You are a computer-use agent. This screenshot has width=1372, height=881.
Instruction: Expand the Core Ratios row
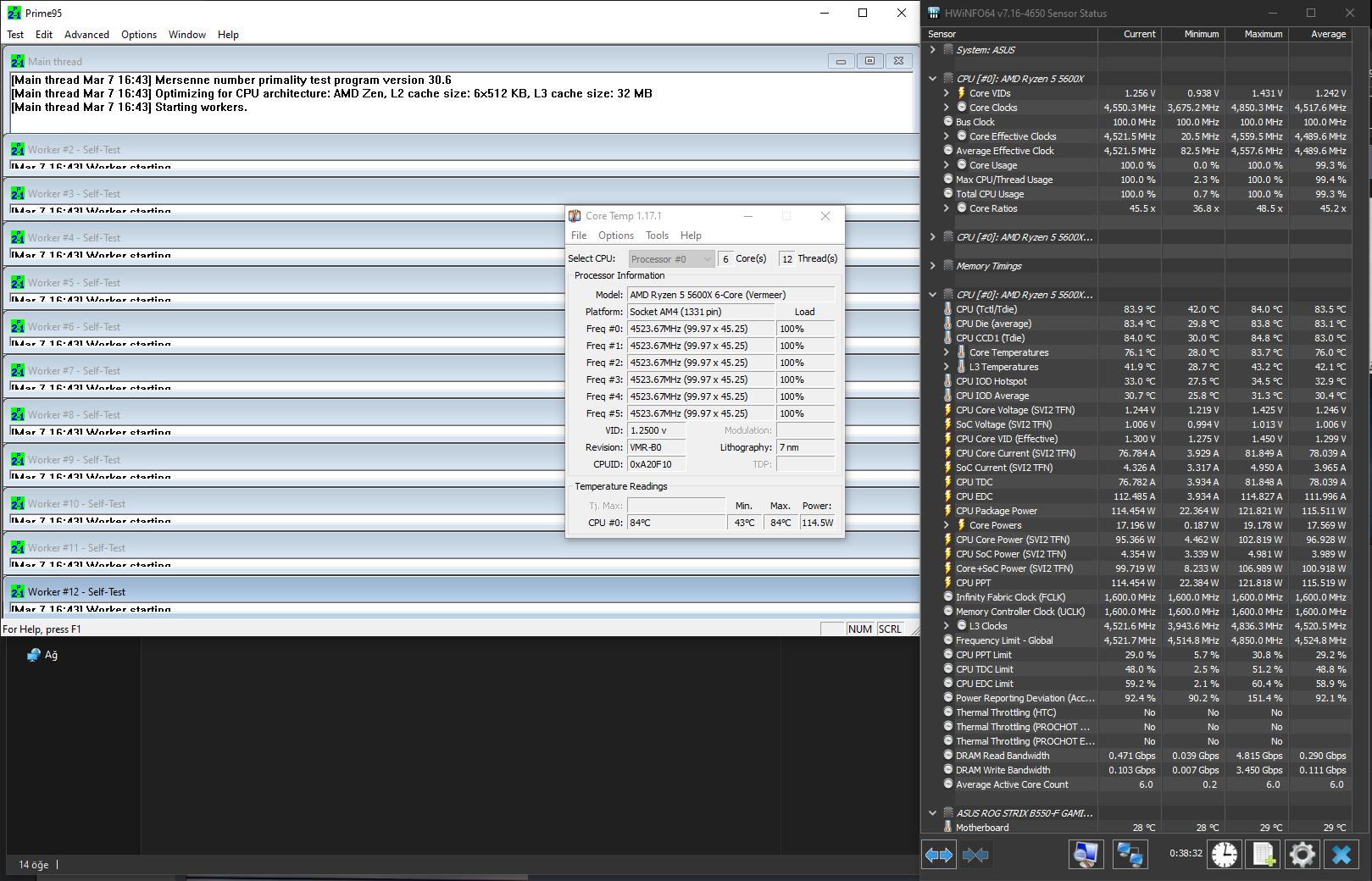[947, 208]
